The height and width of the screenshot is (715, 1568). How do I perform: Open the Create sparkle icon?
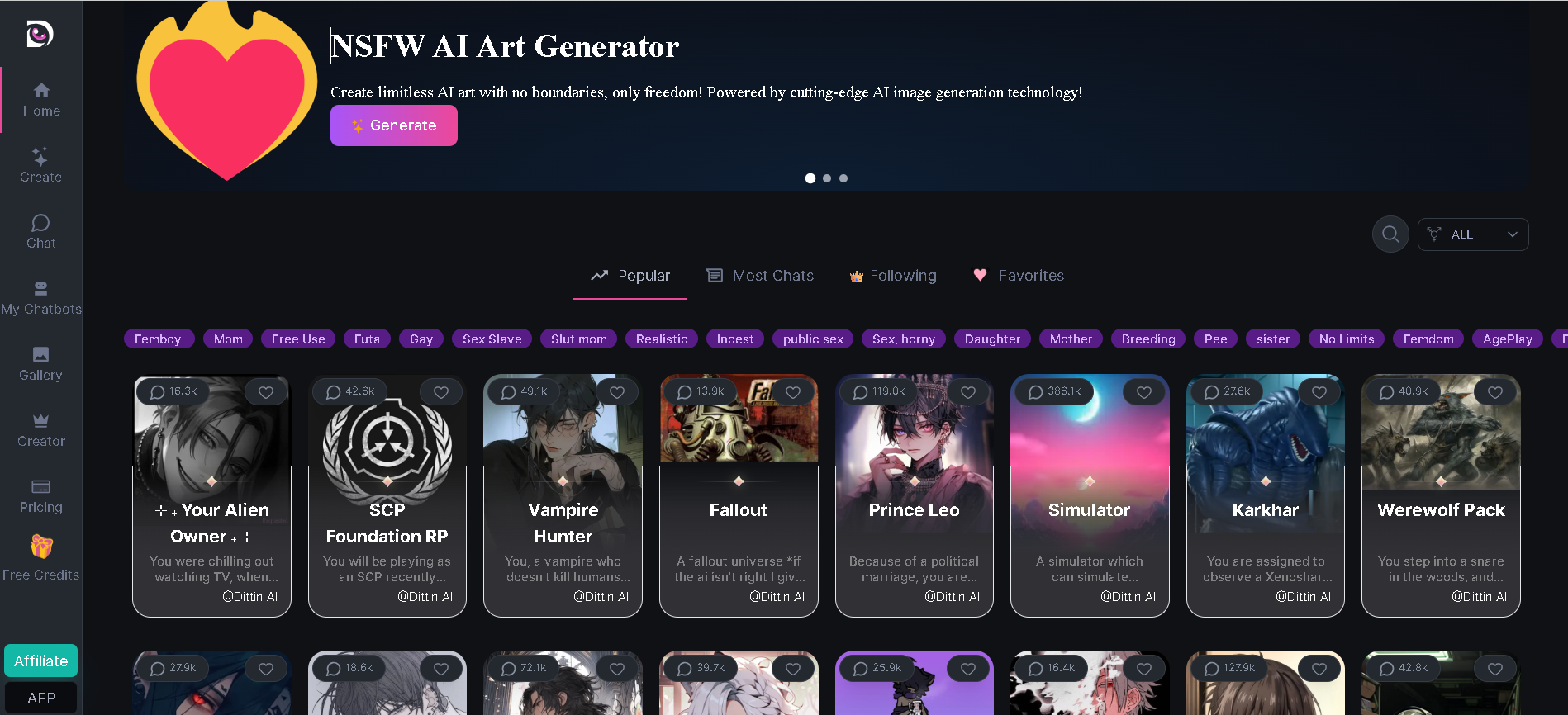40,156
